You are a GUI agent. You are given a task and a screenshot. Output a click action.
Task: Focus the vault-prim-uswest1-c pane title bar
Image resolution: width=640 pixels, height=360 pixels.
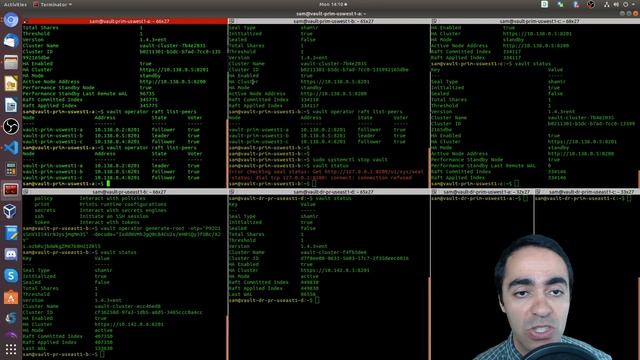(536, 21)
